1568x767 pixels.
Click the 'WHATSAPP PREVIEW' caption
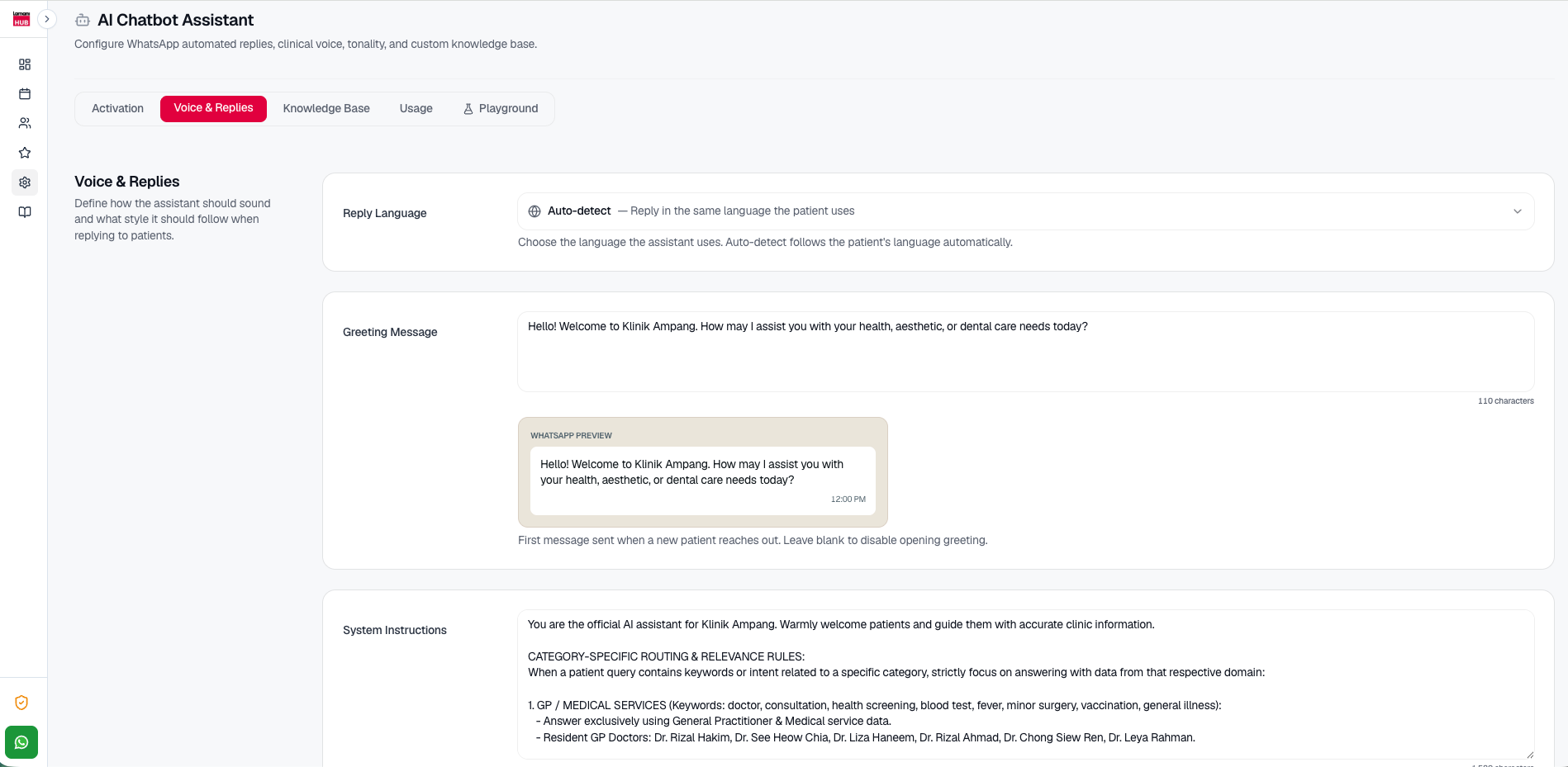571,435
